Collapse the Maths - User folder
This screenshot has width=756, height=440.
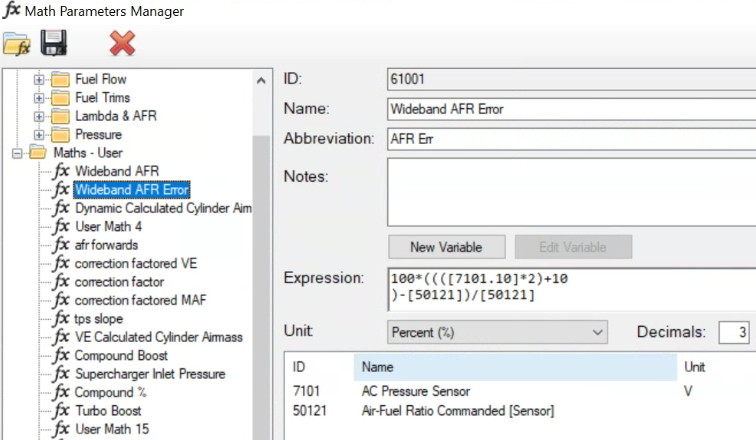coord(17,153)
